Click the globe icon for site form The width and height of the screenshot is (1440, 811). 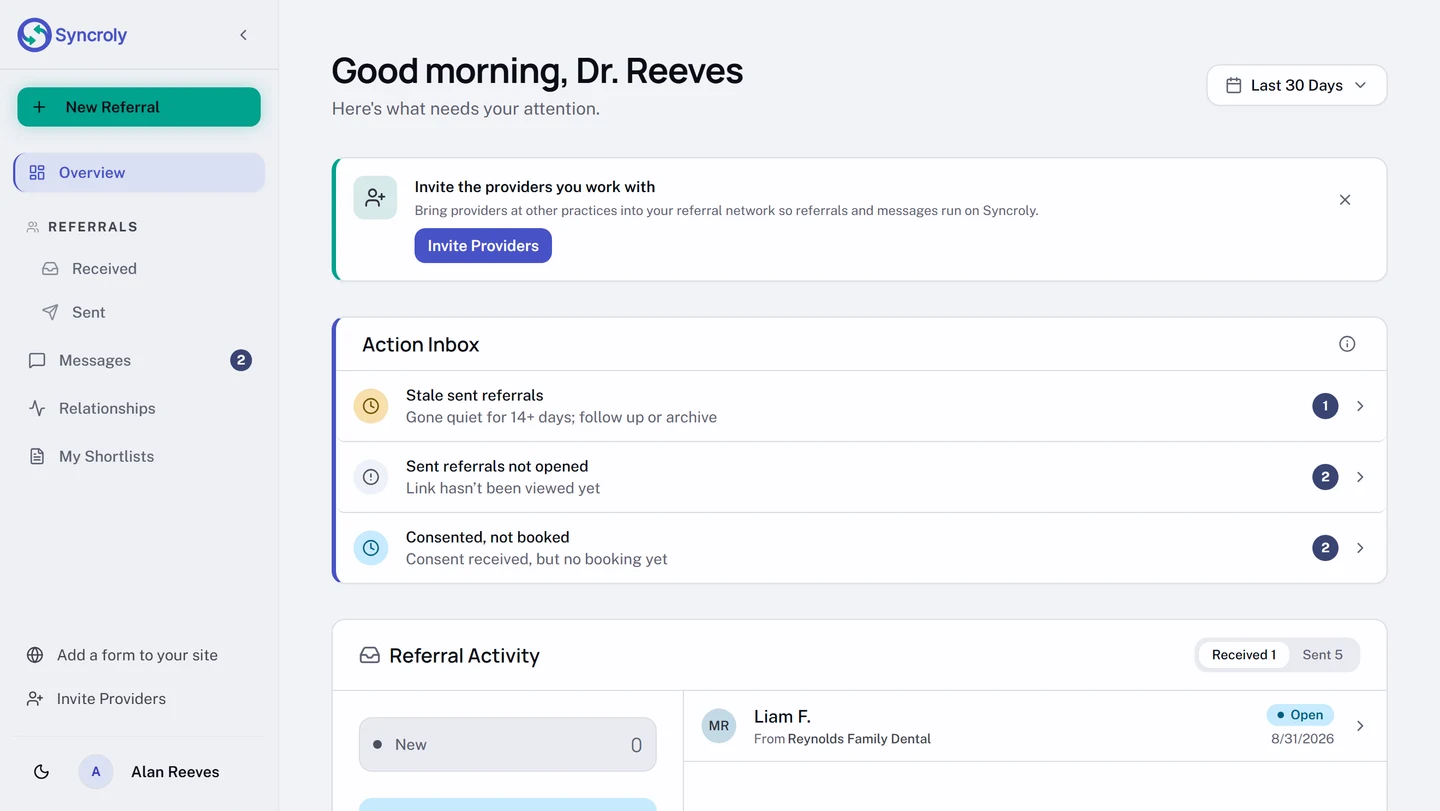[x=35, y=655]
